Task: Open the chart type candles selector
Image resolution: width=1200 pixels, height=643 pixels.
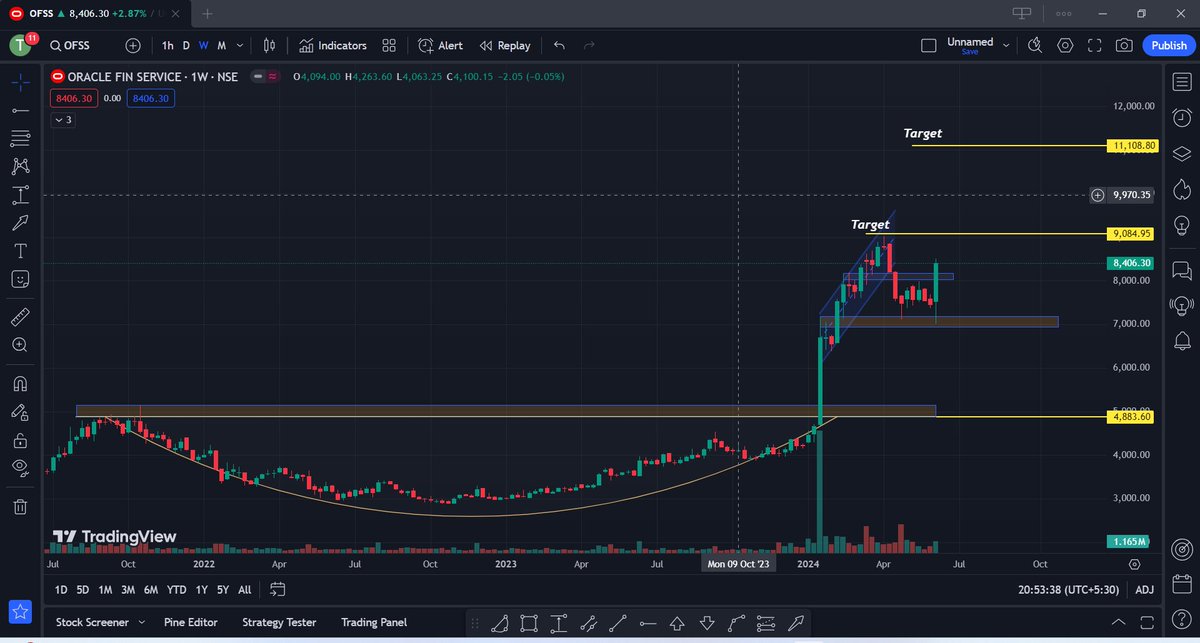Action: pos(269,45)
